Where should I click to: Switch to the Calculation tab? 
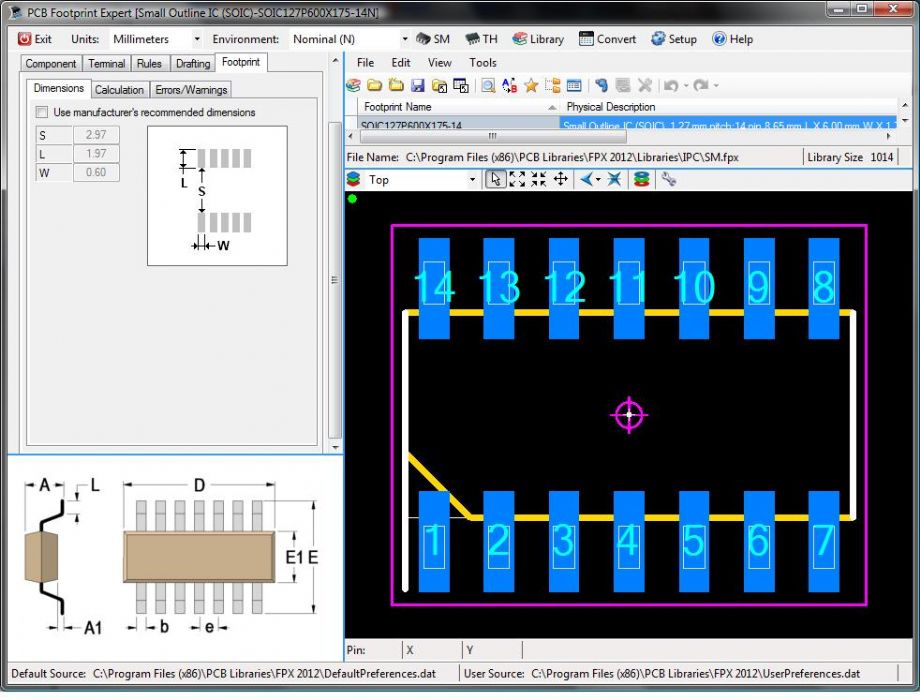coord(119,89)
